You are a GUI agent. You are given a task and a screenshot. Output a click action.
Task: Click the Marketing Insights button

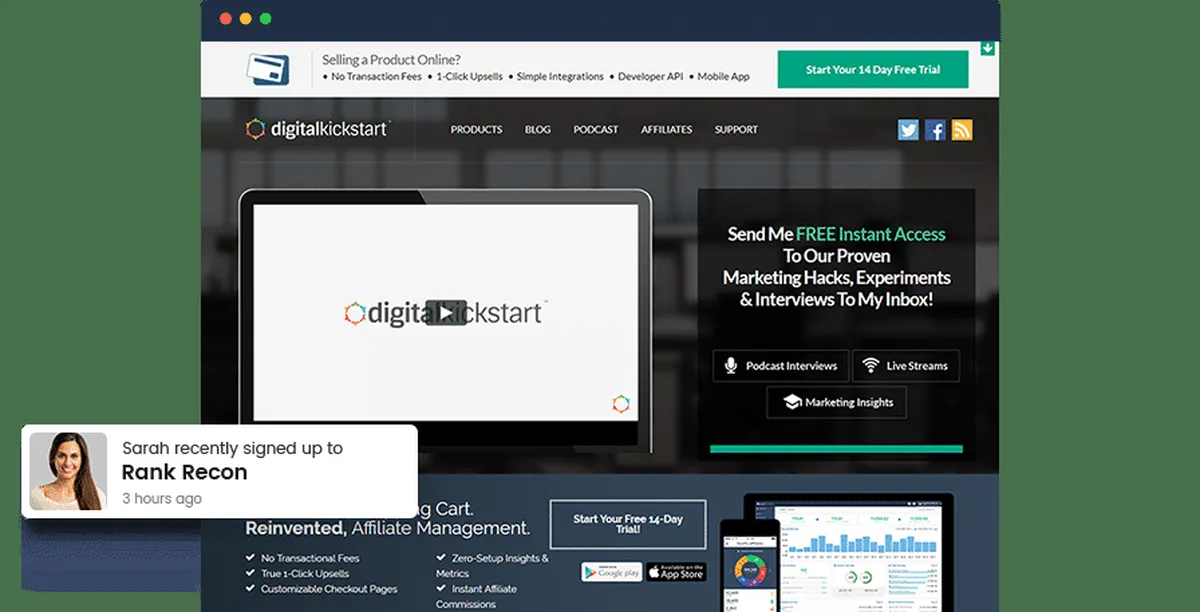tap(837, 402)
